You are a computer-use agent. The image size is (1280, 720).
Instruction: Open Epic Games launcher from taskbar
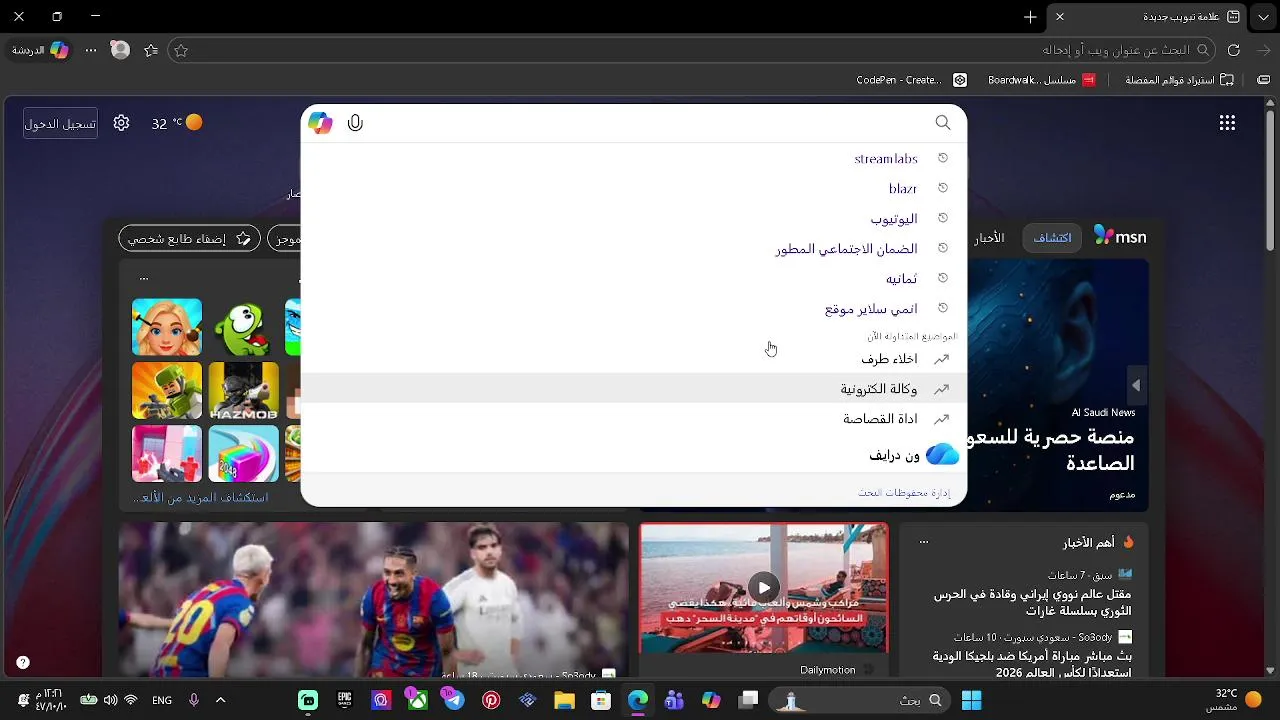tap(345, 700)
